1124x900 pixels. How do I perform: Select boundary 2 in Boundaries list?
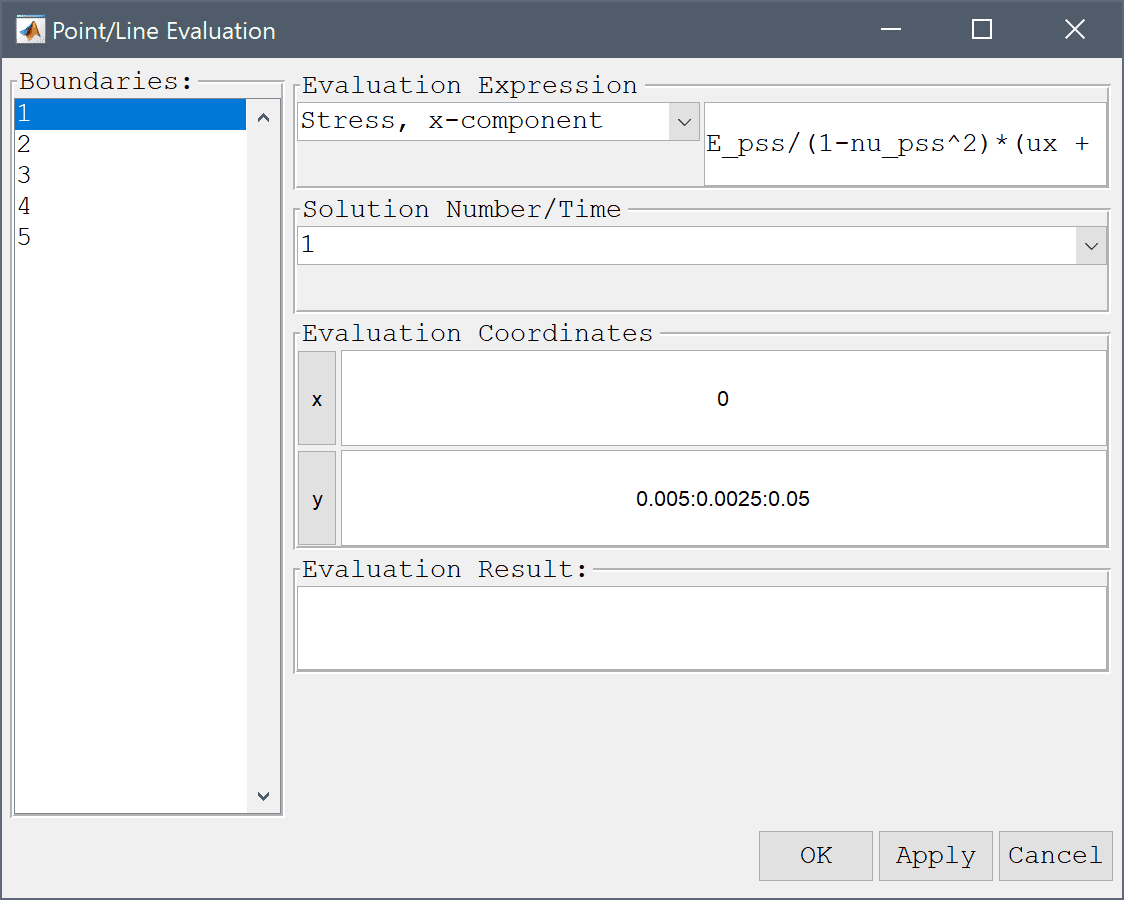pyautogui.click(x=130, y=145)
